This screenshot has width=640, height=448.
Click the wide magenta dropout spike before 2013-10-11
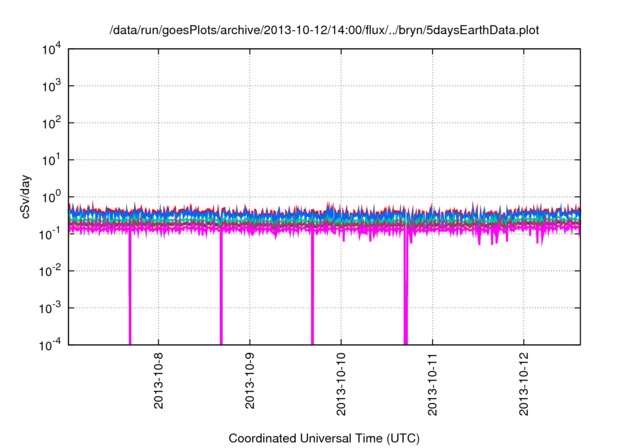(406, 288)
